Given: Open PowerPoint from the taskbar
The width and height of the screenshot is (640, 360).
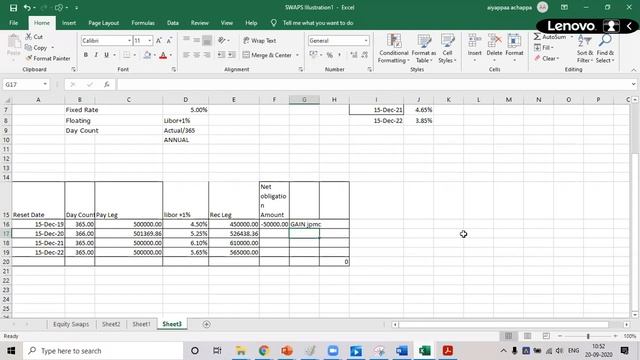Looking at the screenshot, I should point(287,351).
